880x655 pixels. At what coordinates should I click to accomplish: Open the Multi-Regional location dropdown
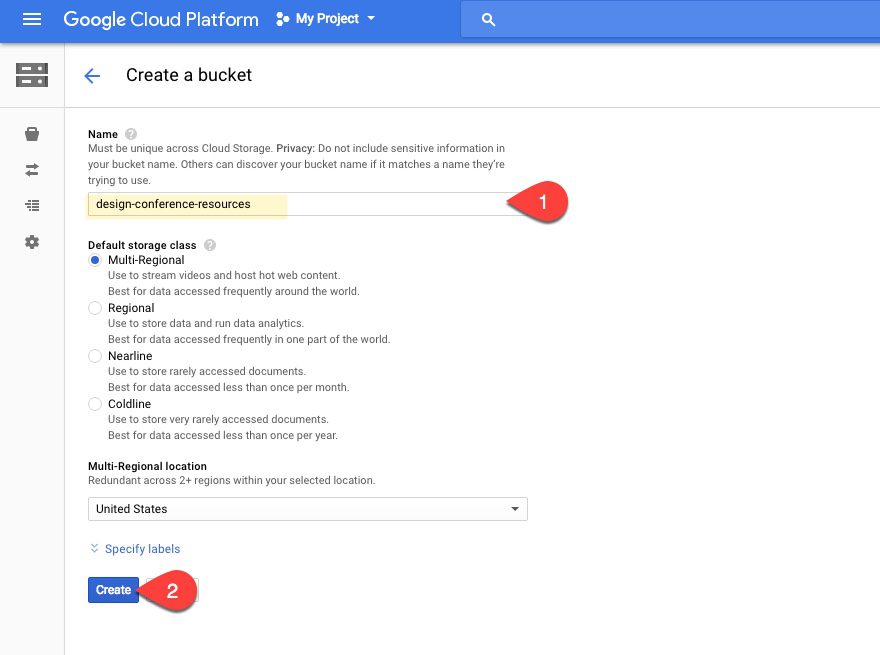pyautogui.click(x=307, y=509)
